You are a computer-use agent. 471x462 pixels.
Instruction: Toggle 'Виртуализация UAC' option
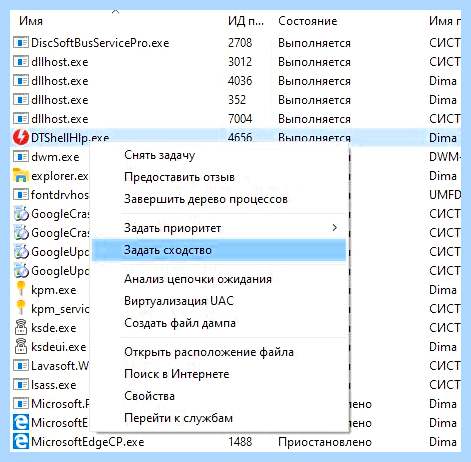[x=220, y=301]
